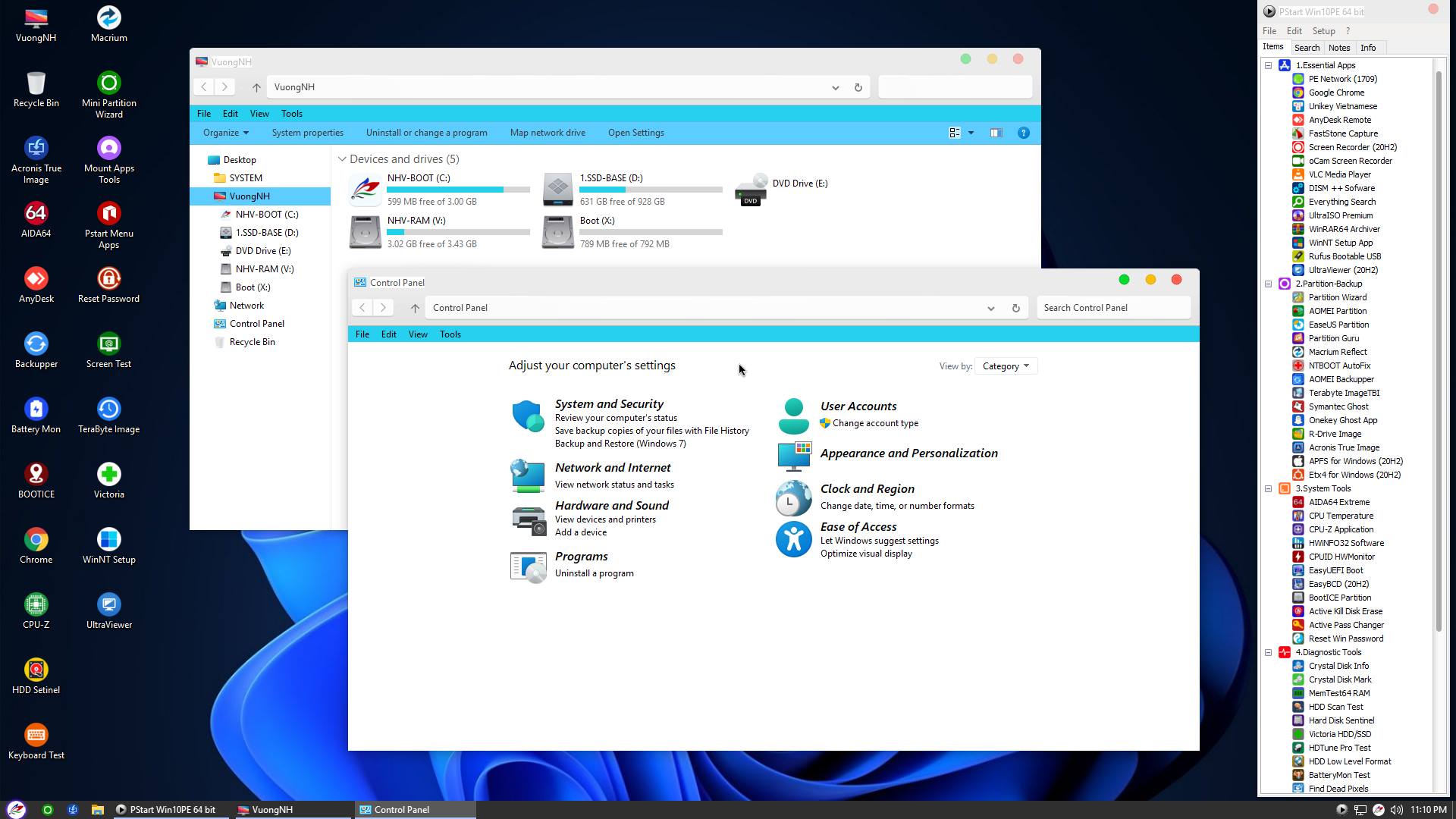Click the volume icon in system tray

(1396, 810)
